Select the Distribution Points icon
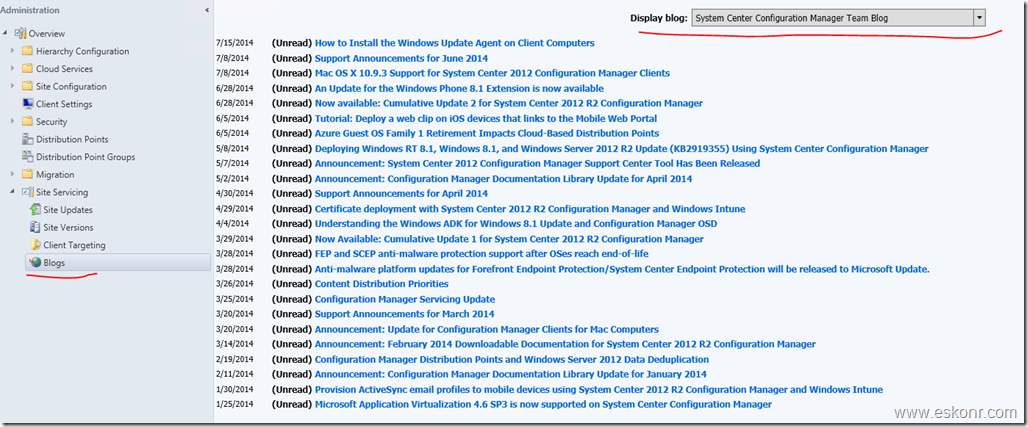 tap(28, 139)
